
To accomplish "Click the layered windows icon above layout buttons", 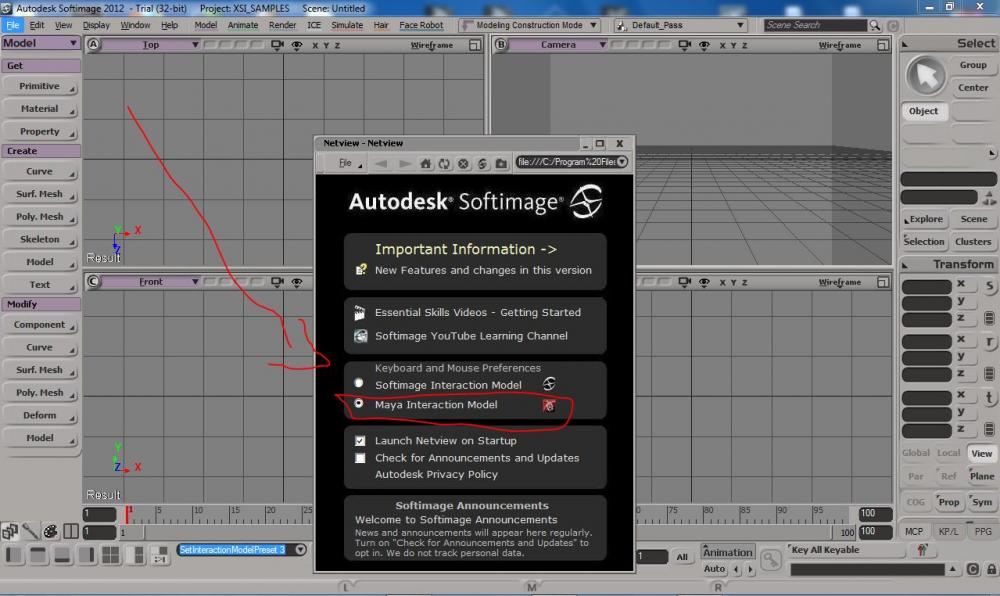I will point(10,531).
